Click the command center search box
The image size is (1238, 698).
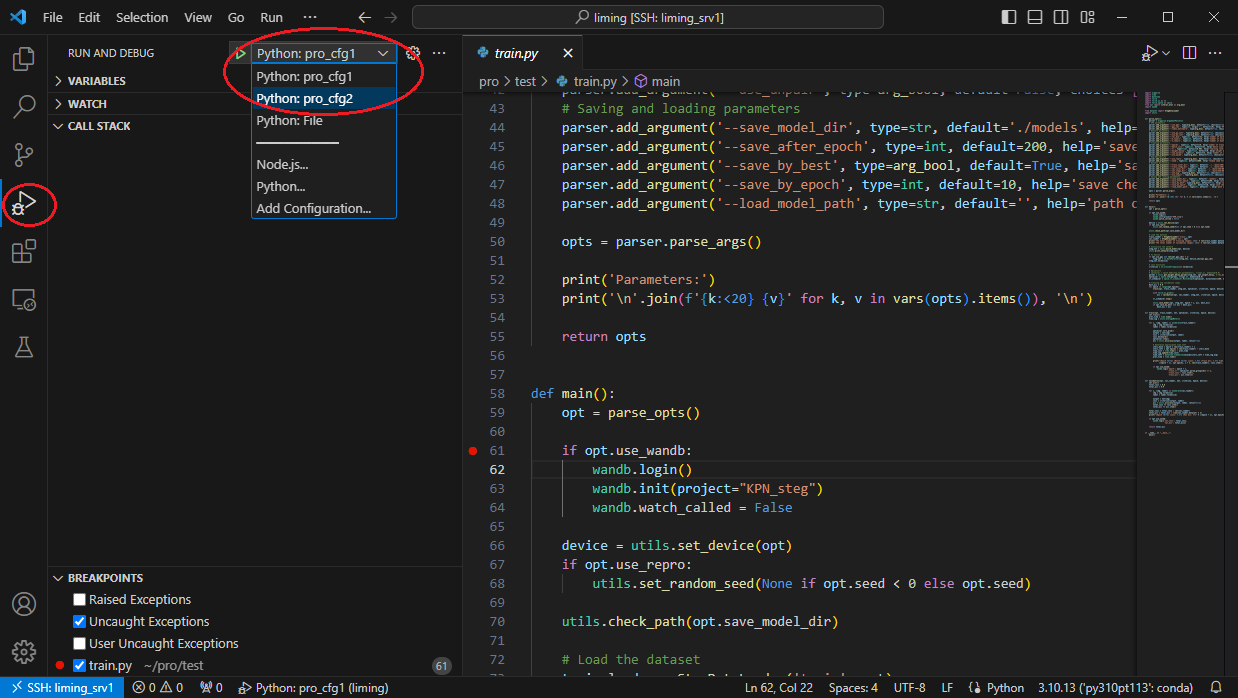pyautogui.click(x=647, y=17)
